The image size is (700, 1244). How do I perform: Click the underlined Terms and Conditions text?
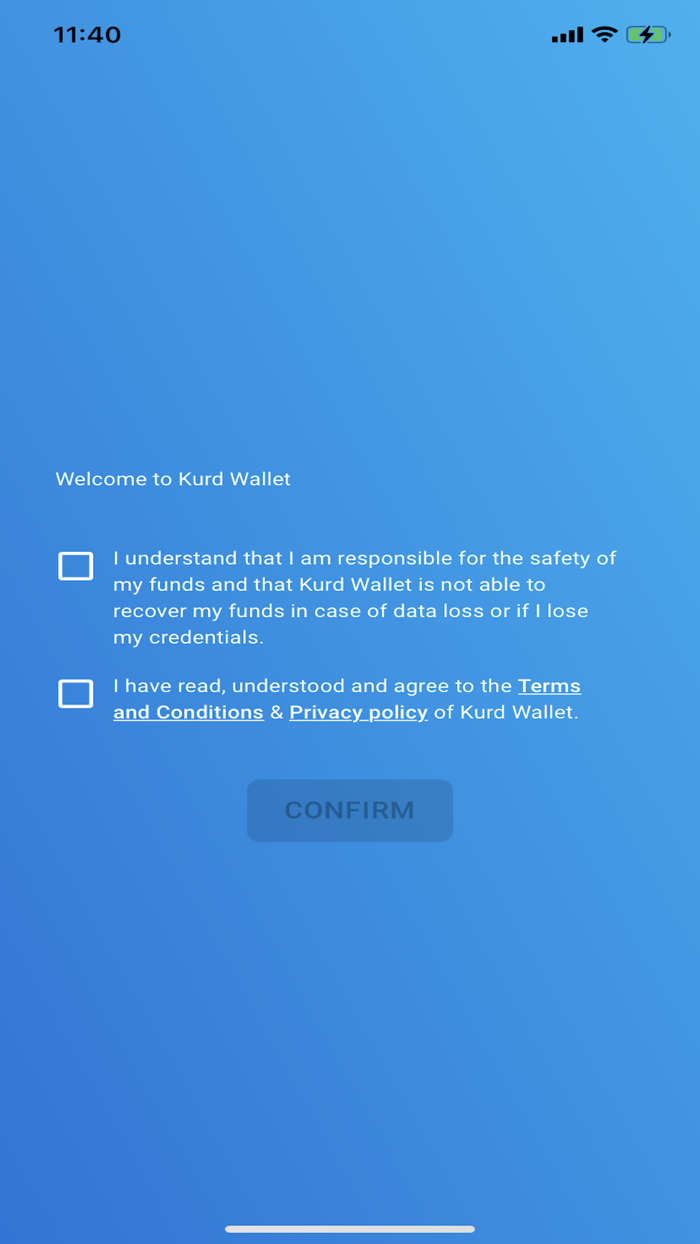tap(189, 712)
